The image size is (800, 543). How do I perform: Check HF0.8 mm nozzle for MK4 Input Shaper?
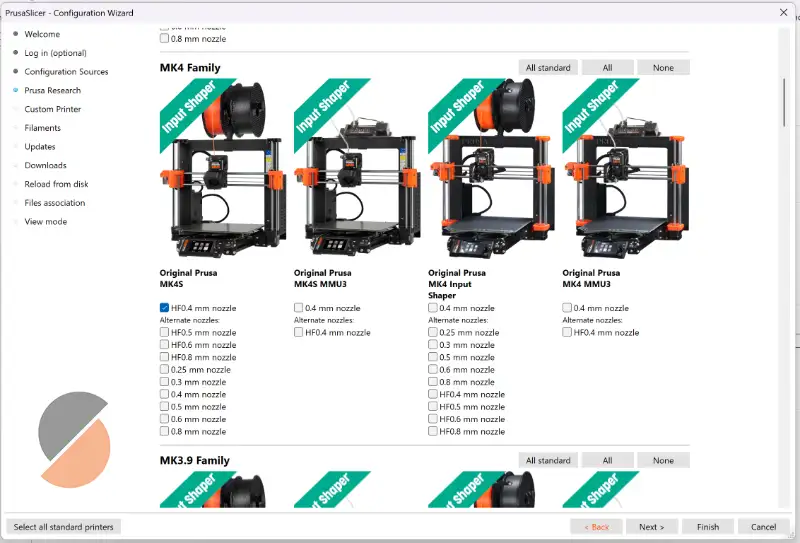point(433,431)
